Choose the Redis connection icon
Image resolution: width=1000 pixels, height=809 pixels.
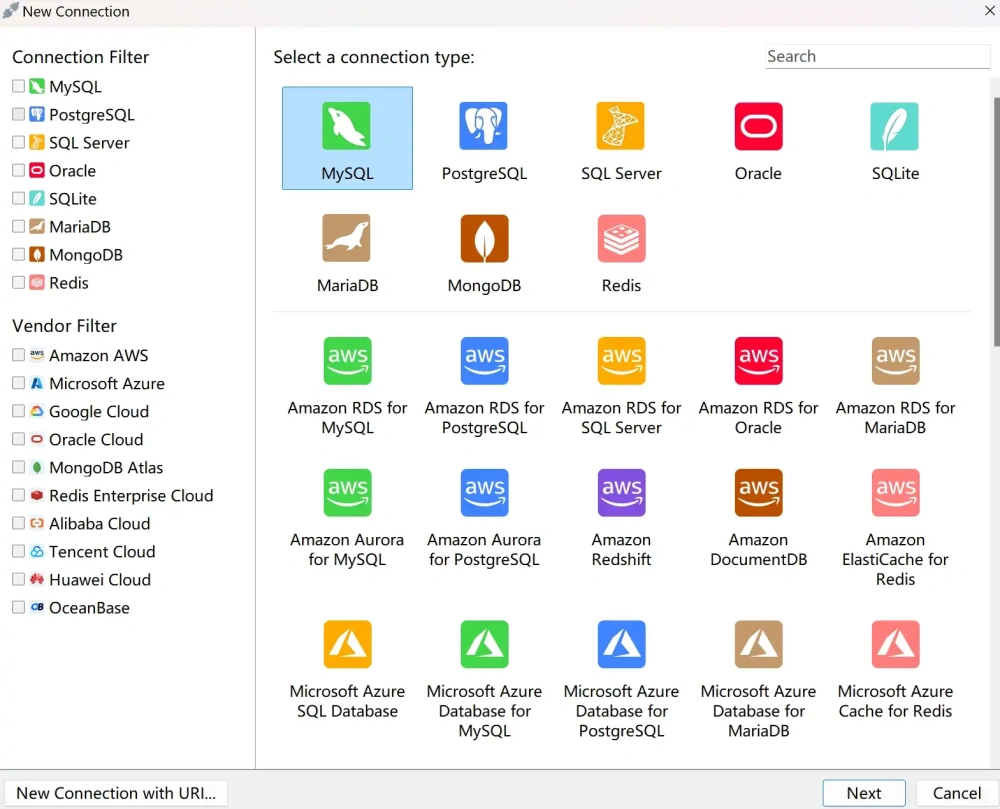621,238
